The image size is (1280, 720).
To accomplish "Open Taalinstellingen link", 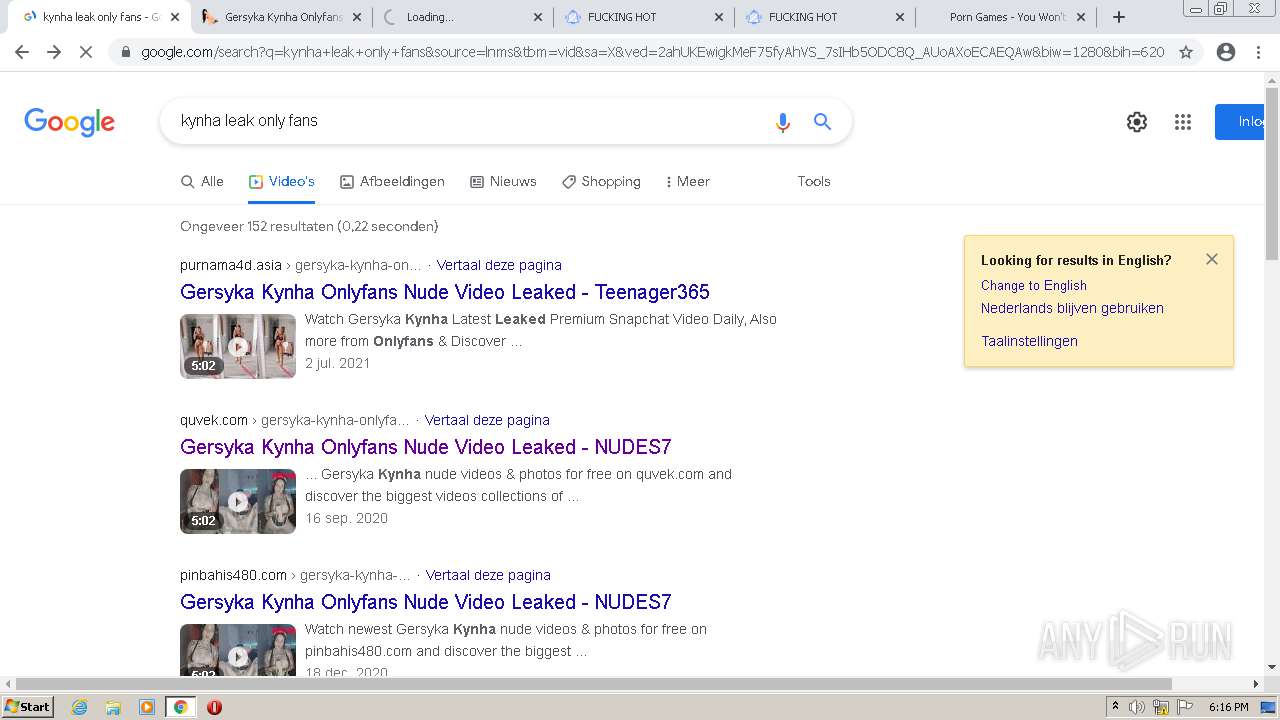I will (1029, 341).
